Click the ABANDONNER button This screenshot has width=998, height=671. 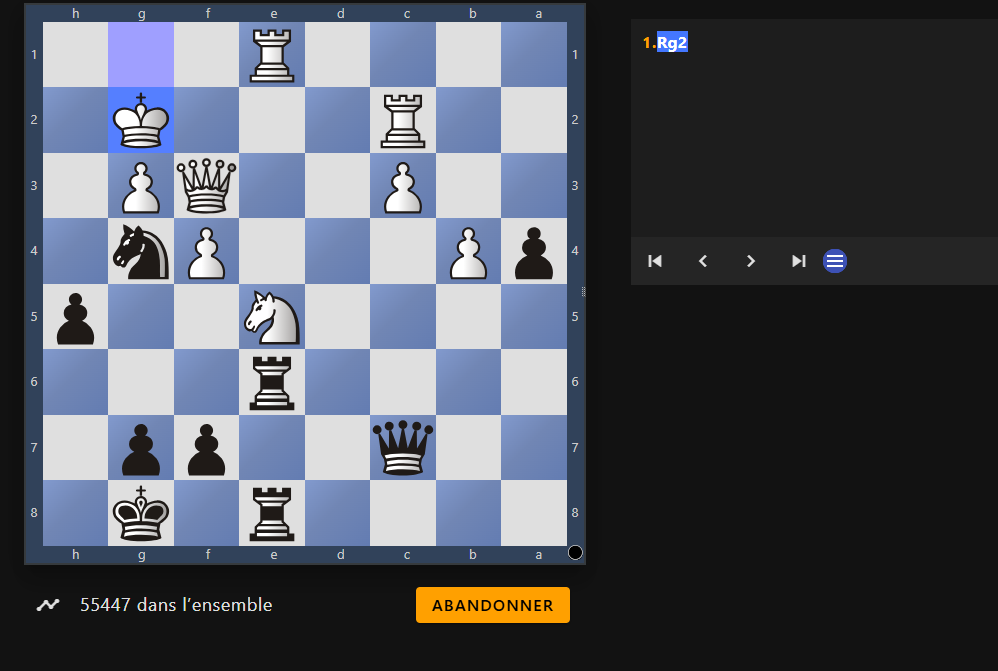(x=493, y=605)
